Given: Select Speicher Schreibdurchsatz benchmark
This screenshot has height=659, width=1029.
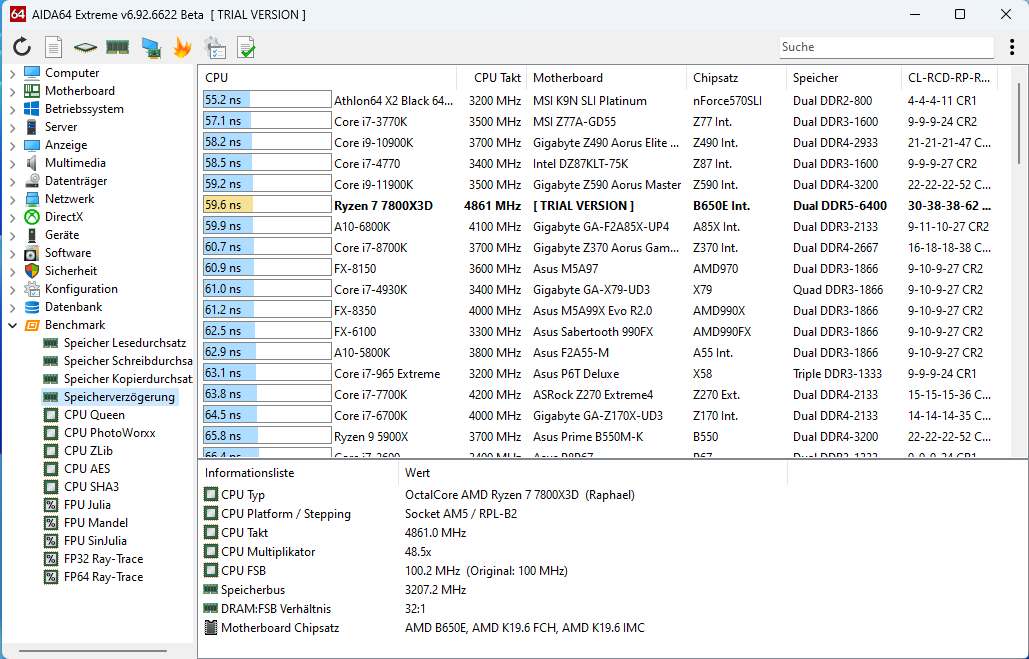Looking at the screenshot, I should pos(128,360).
